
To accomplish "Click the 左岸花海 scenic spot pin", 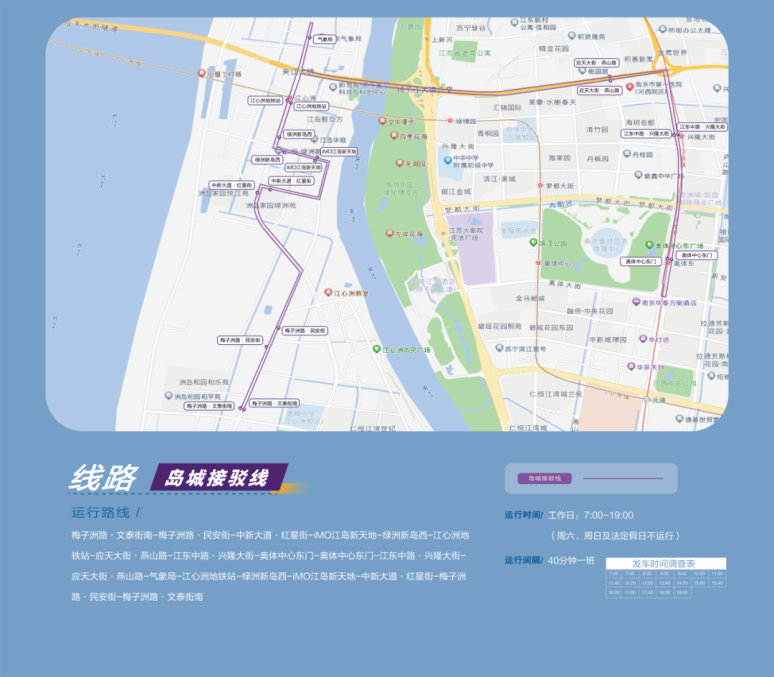I will pyautogui.click(x=389, y=233).
